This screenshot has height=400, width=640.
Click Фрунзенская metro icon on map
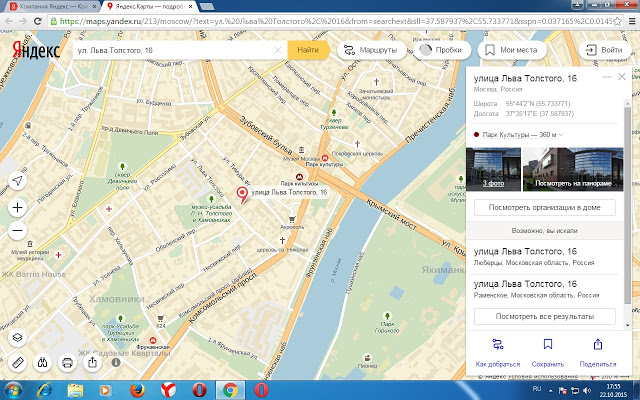tap(153, 340)
